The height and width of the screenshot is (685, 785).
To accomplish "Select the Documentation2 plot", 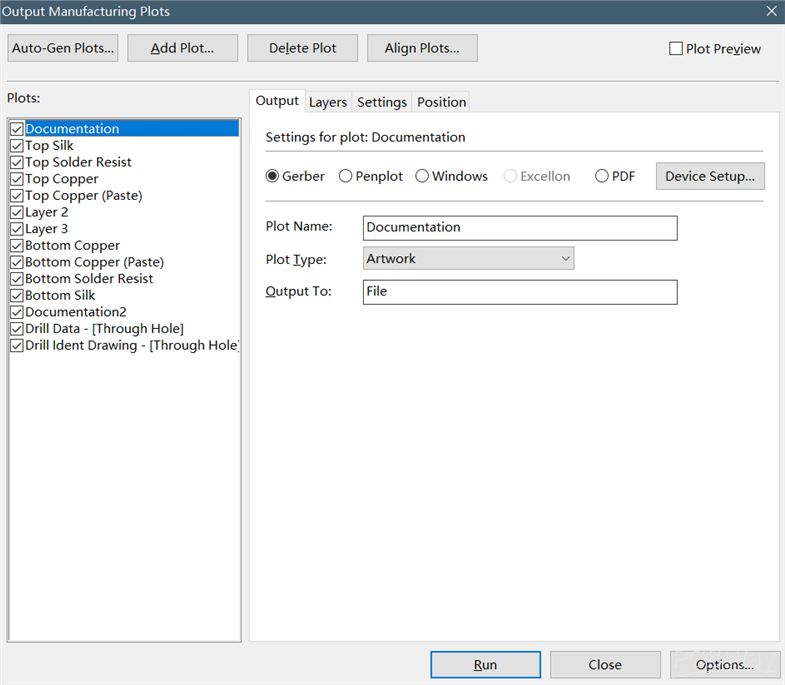I will pos(76,312).
